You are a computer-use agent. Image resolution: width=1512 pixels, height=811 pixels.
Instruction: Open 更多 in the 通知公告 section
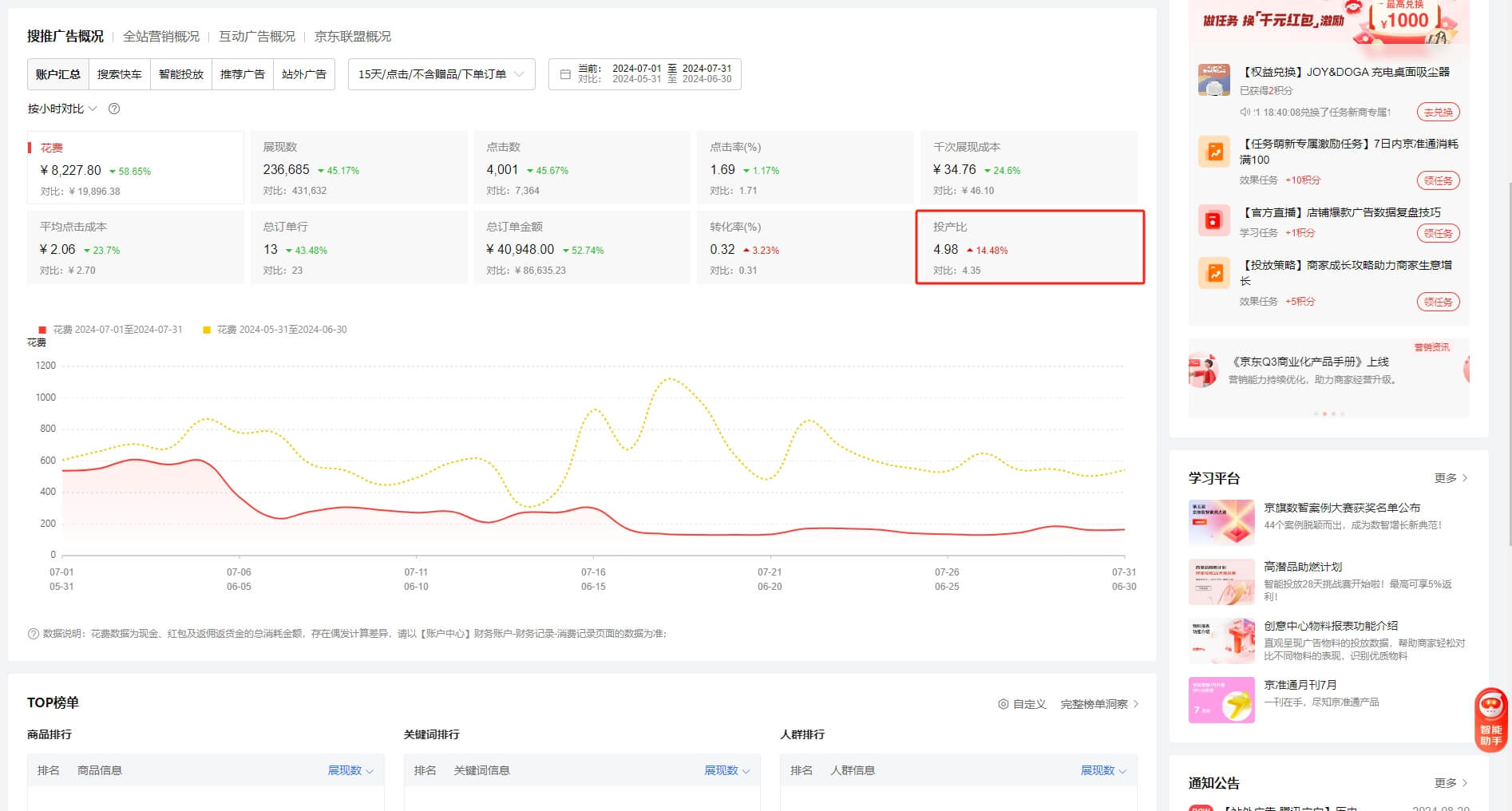tap(1451, 783)
